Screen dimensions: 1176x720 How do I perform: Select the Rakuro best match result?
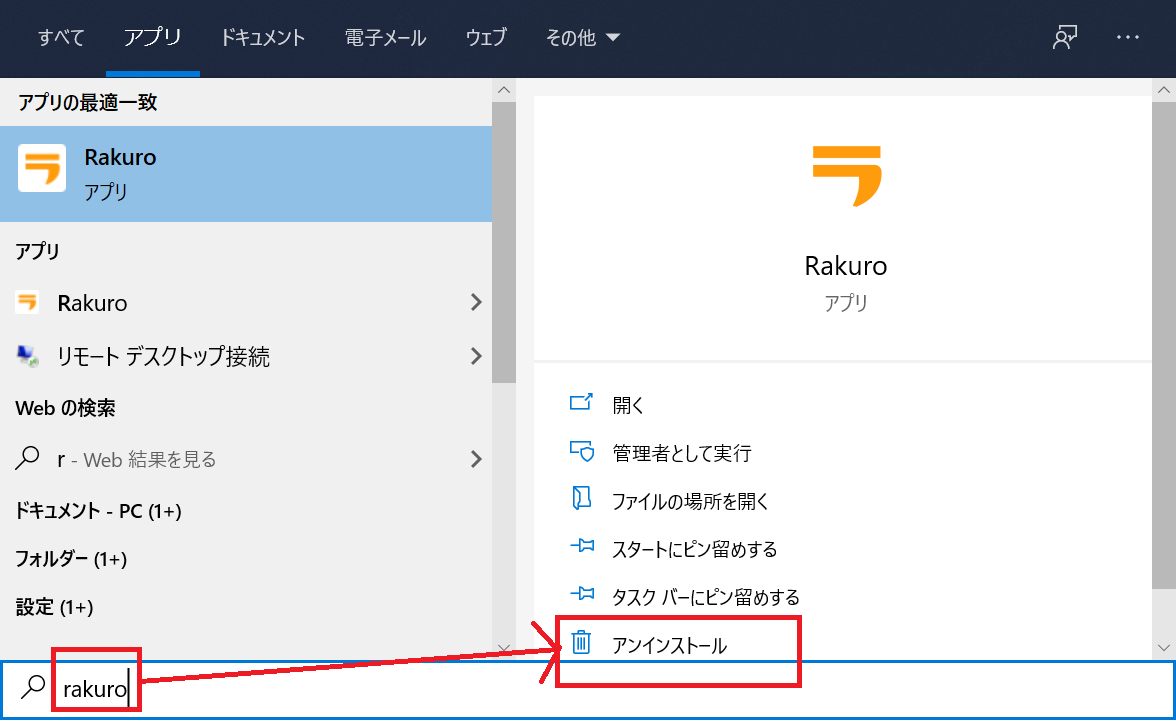coord(246,174)
